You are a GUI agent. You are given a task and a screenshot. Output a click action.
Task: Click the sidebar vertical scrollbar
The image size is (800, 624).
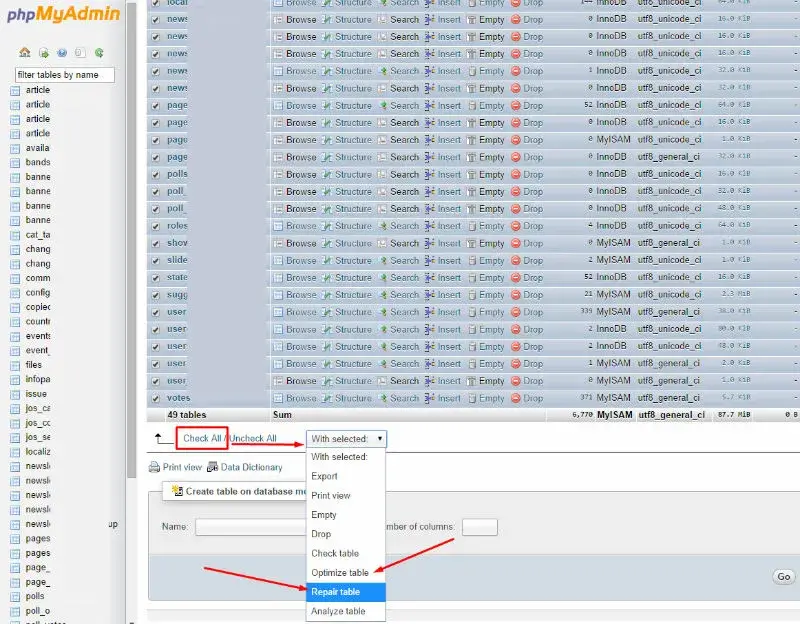click(132, 240)
